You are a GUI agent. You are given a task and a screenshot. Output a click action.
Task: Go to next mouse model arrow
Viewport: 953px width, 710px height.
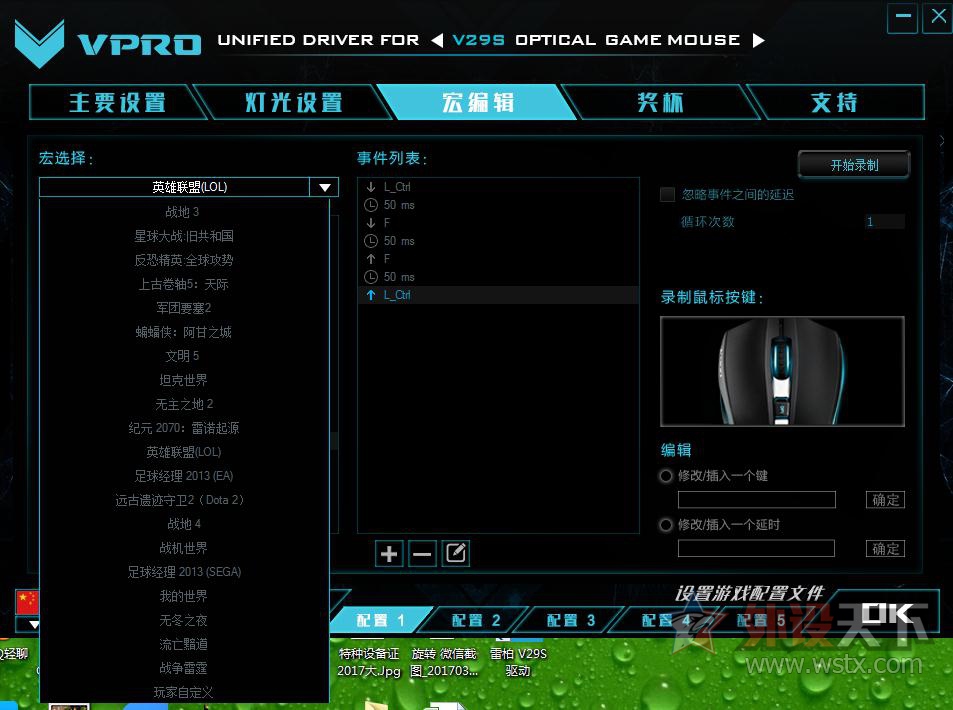coord(758,40)
